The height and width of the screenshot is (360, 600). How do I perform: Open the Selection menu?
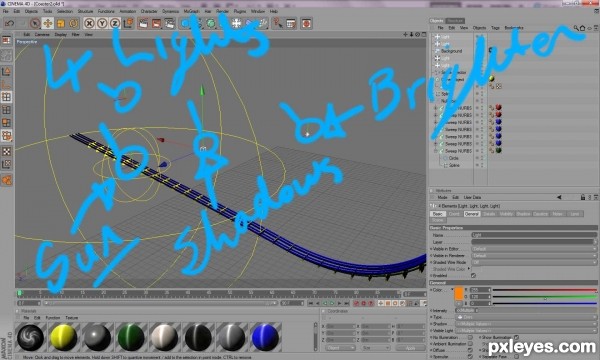point(65,11)
